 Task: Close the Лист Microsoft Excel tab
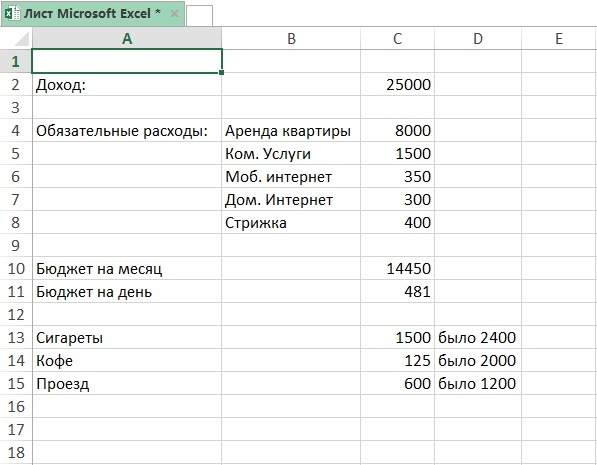(x=174, y=14)
